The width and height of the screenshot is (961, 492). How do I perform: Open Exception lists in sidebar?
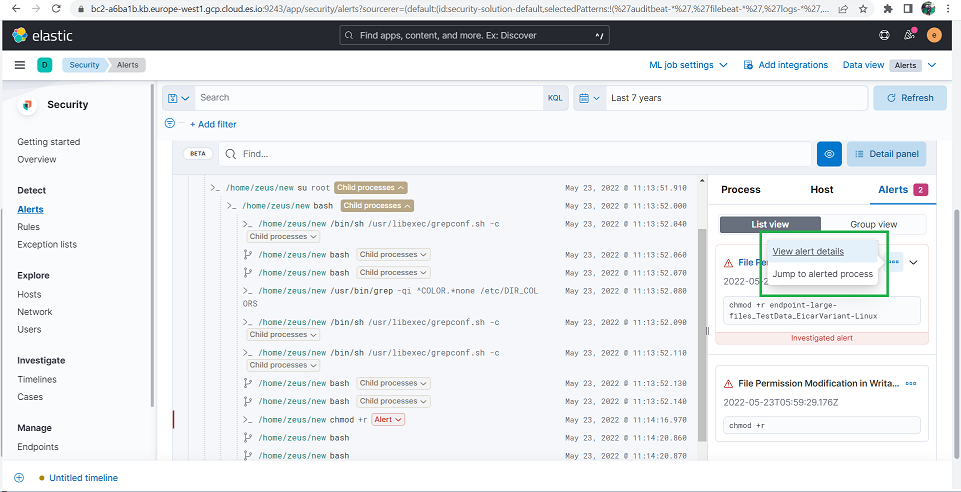tap(47, 244)
